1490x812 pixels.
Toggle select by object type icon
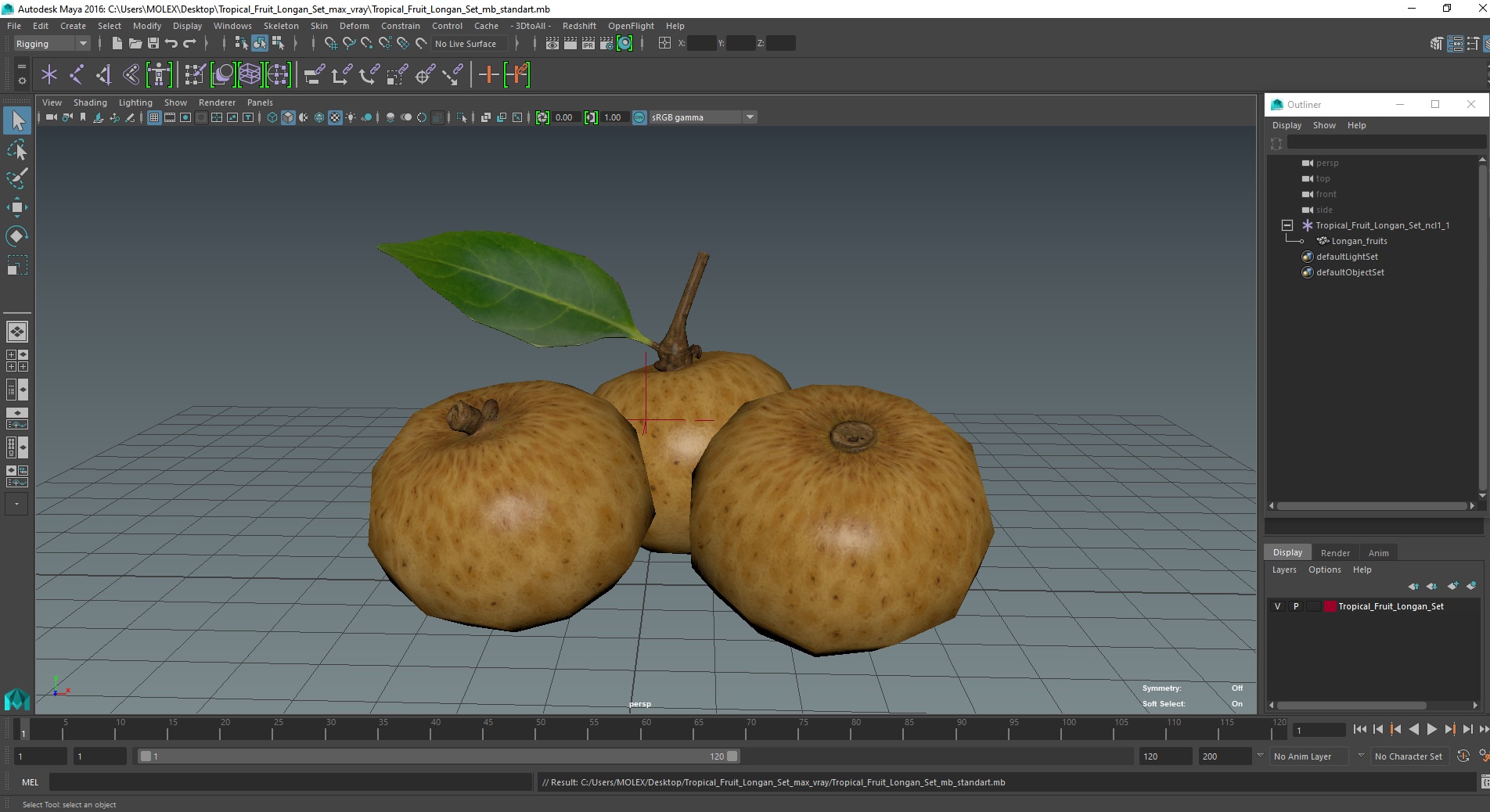(259, 44)
